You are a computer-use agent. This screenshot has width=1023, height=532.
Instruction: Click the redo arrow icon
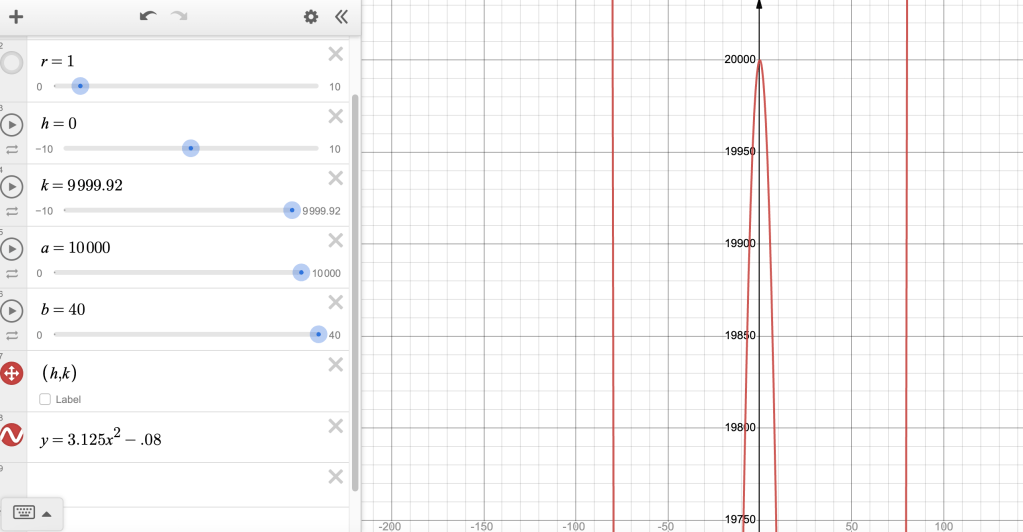[x=179, y=17]
